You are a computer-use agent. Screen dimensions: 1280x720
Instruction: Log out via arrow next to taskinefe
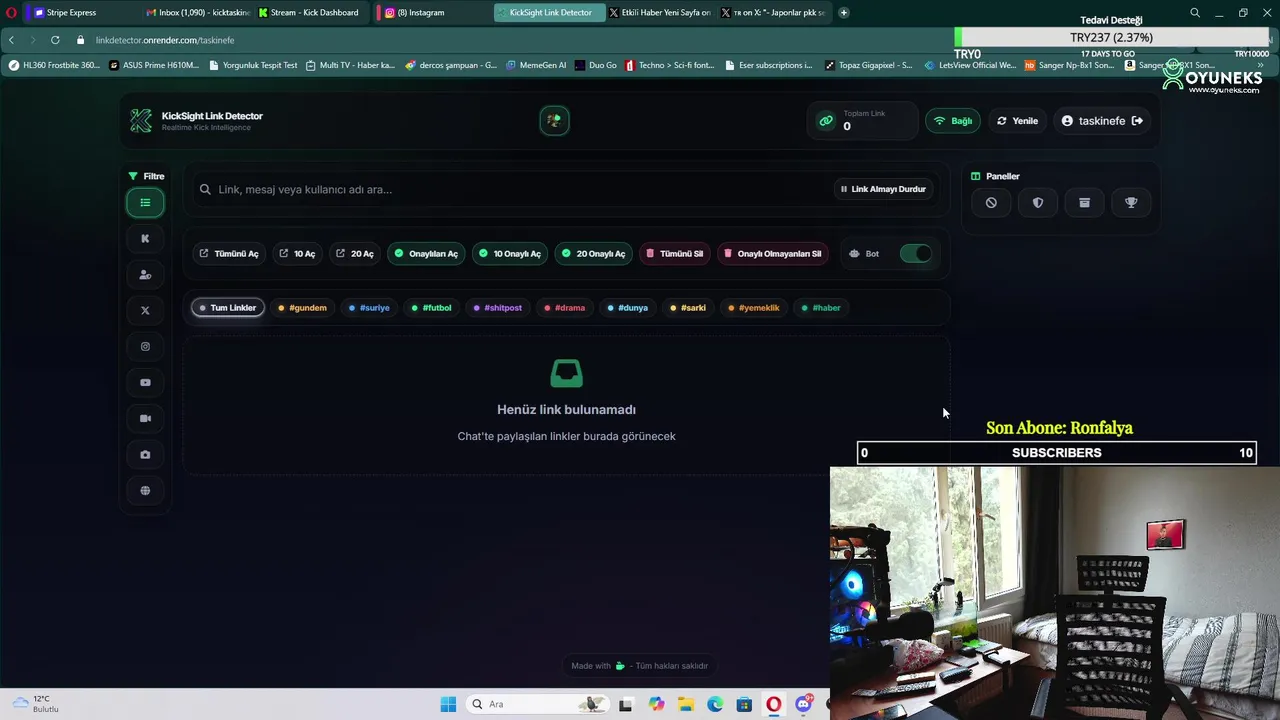coord(1137,121)
